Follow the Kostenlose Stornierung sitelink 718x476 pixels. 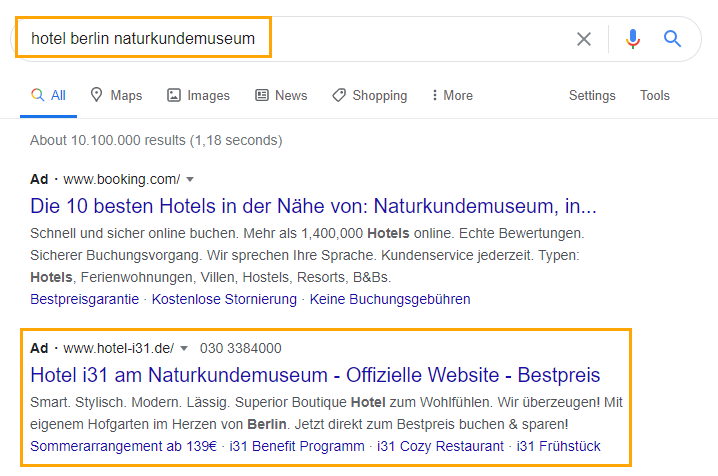pos(224,299)
